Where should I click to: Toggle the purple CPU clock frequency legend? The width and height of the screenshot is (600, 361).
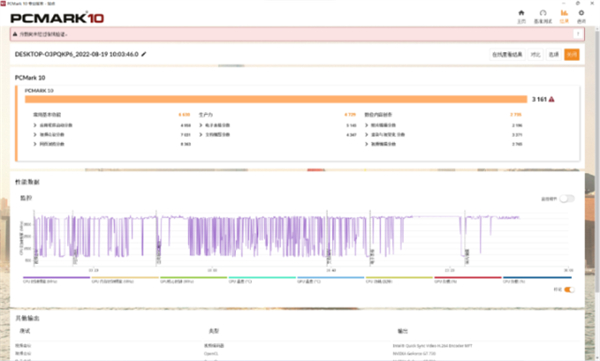[56, 280]
